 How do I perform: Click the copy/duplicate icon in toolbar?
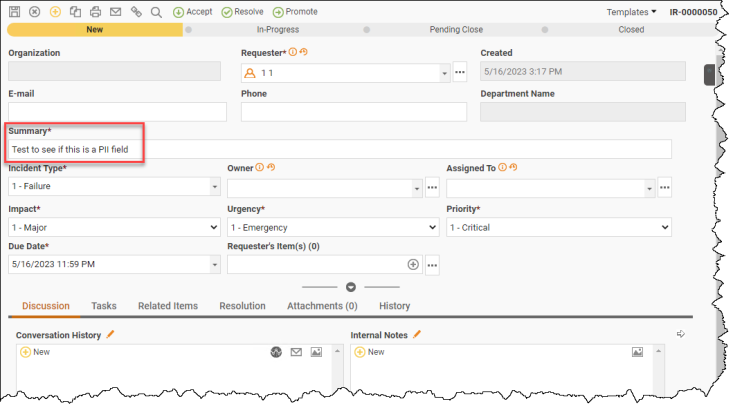75,12
